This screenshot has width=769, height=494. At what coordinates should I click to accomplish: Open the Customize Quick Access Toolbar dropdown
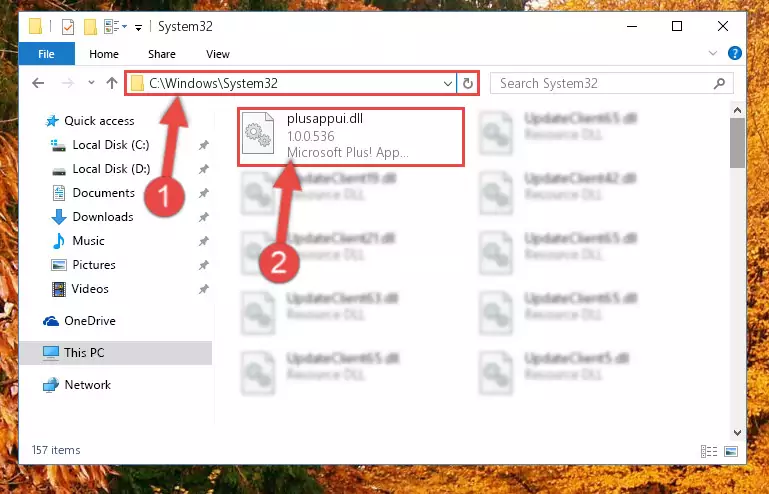point(139,27)
